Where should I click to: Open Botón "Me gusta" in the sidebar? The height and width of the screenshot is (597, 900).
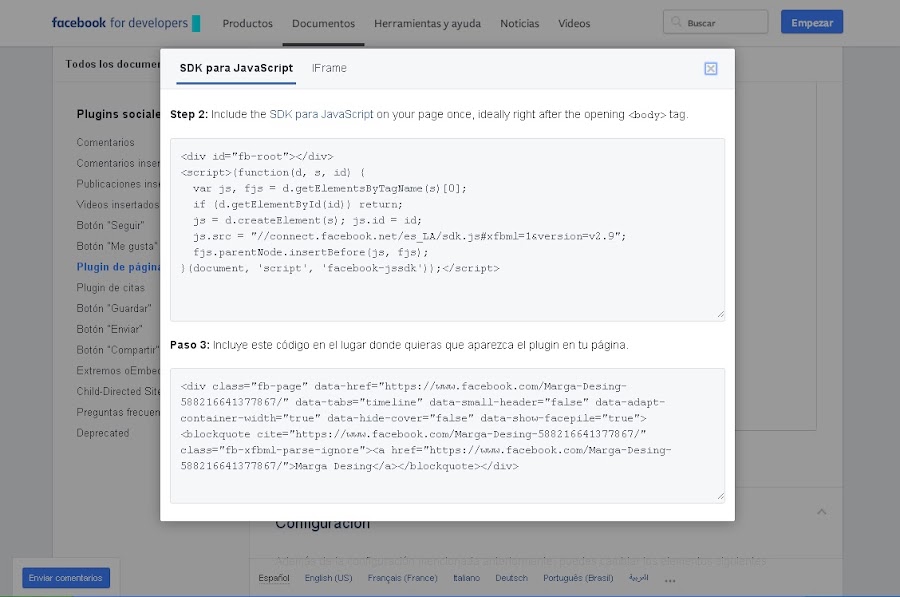click(x=117, y=246)
